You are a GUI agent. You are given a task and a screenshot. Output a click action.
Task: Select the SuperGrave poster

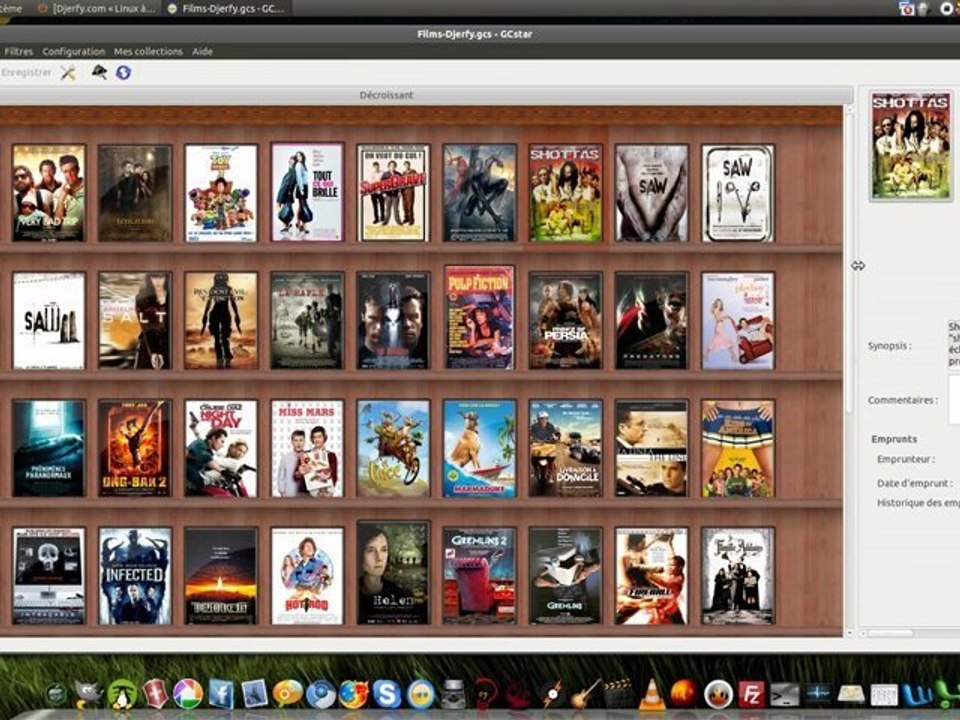coord(393,193)
